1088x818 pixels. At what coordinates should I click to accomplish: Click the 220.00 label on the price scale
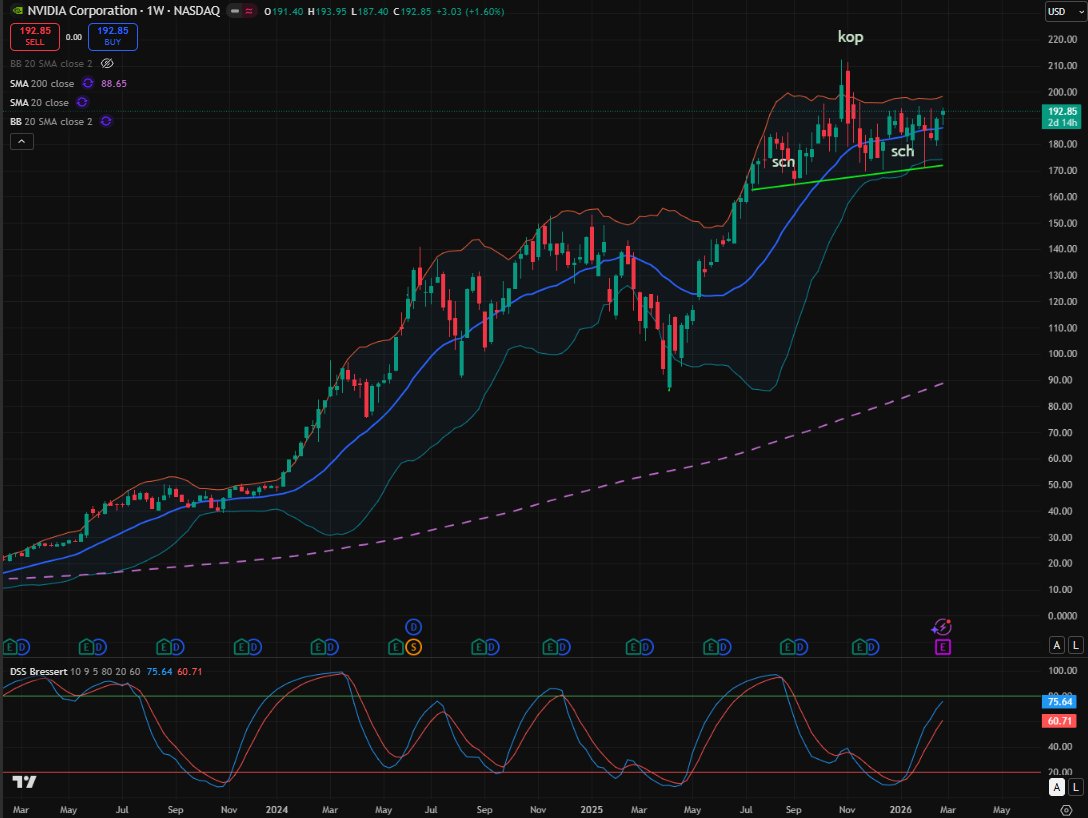(x=1062, y=40)
